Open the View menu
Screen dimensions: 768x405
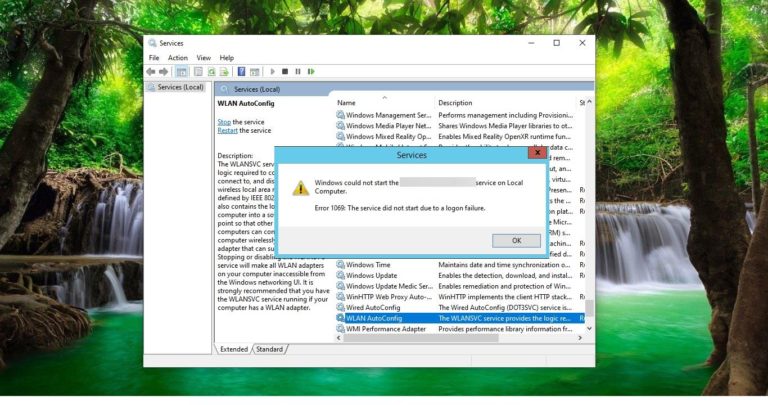click(x=204, y=58)
